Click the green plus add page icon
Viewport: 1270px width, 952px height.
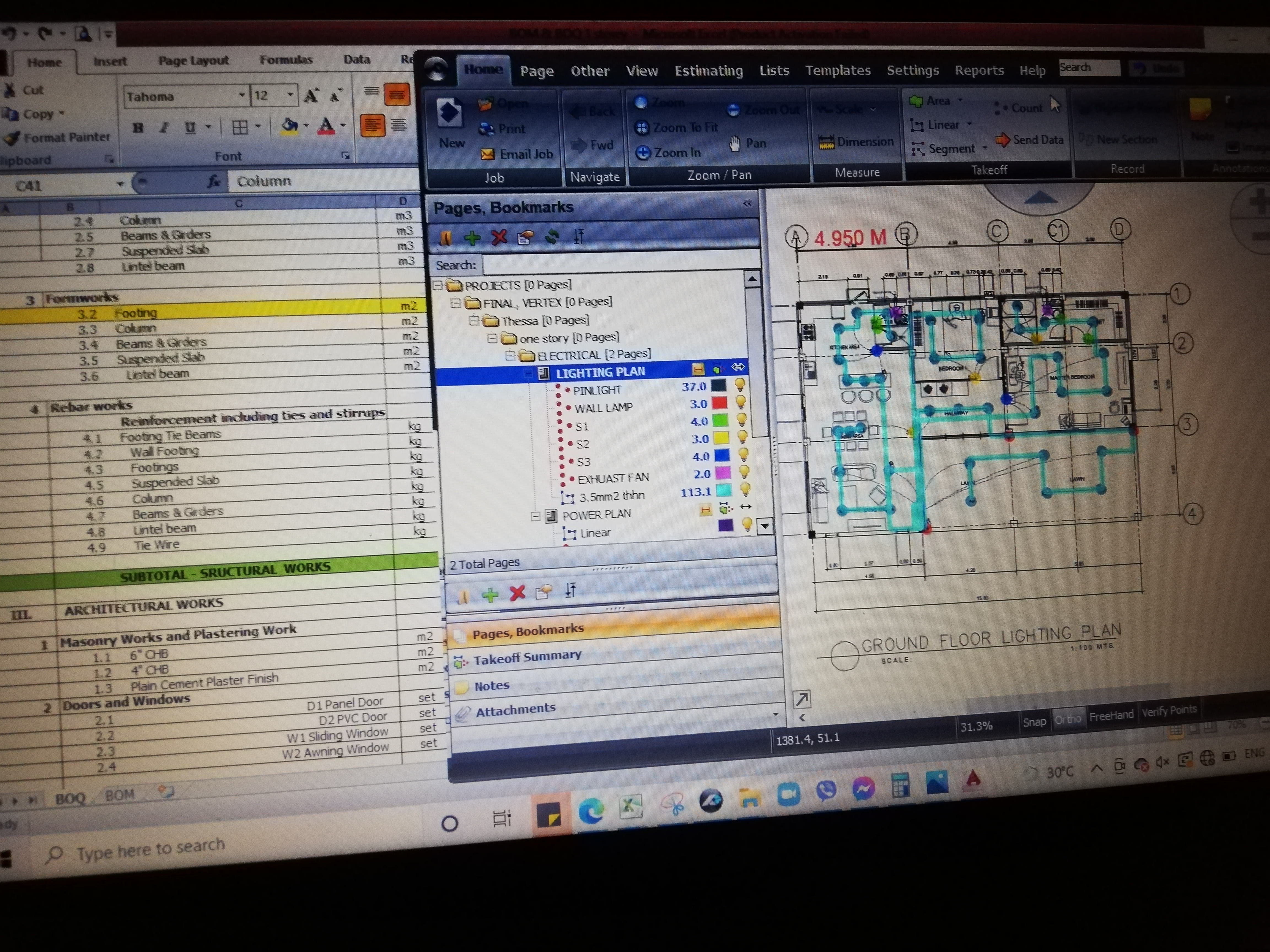(x=472, y=237)
